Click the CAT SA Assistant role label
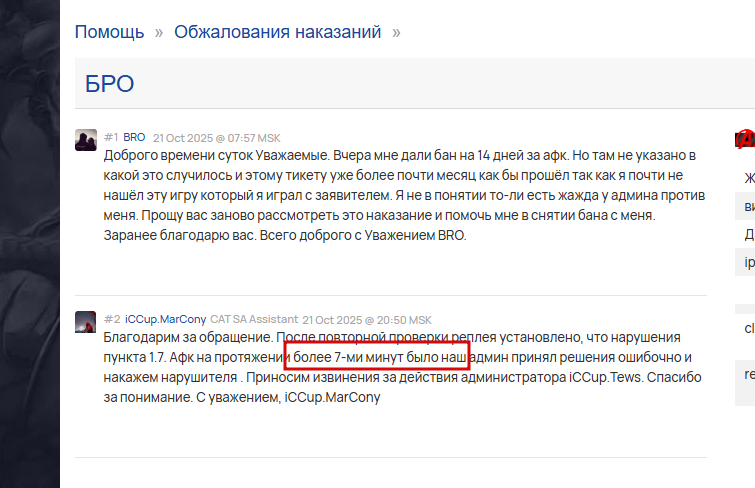 click(x=254, y=319)
